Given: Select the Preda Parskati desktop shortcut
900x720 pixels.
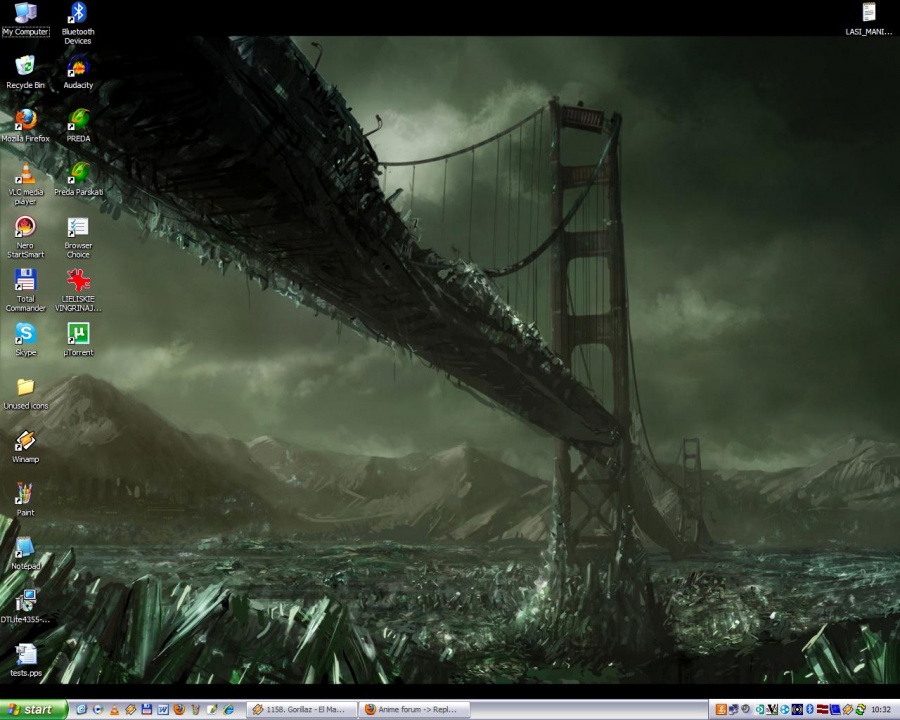Looking at the screenshot, I should (x=79, y=179).
